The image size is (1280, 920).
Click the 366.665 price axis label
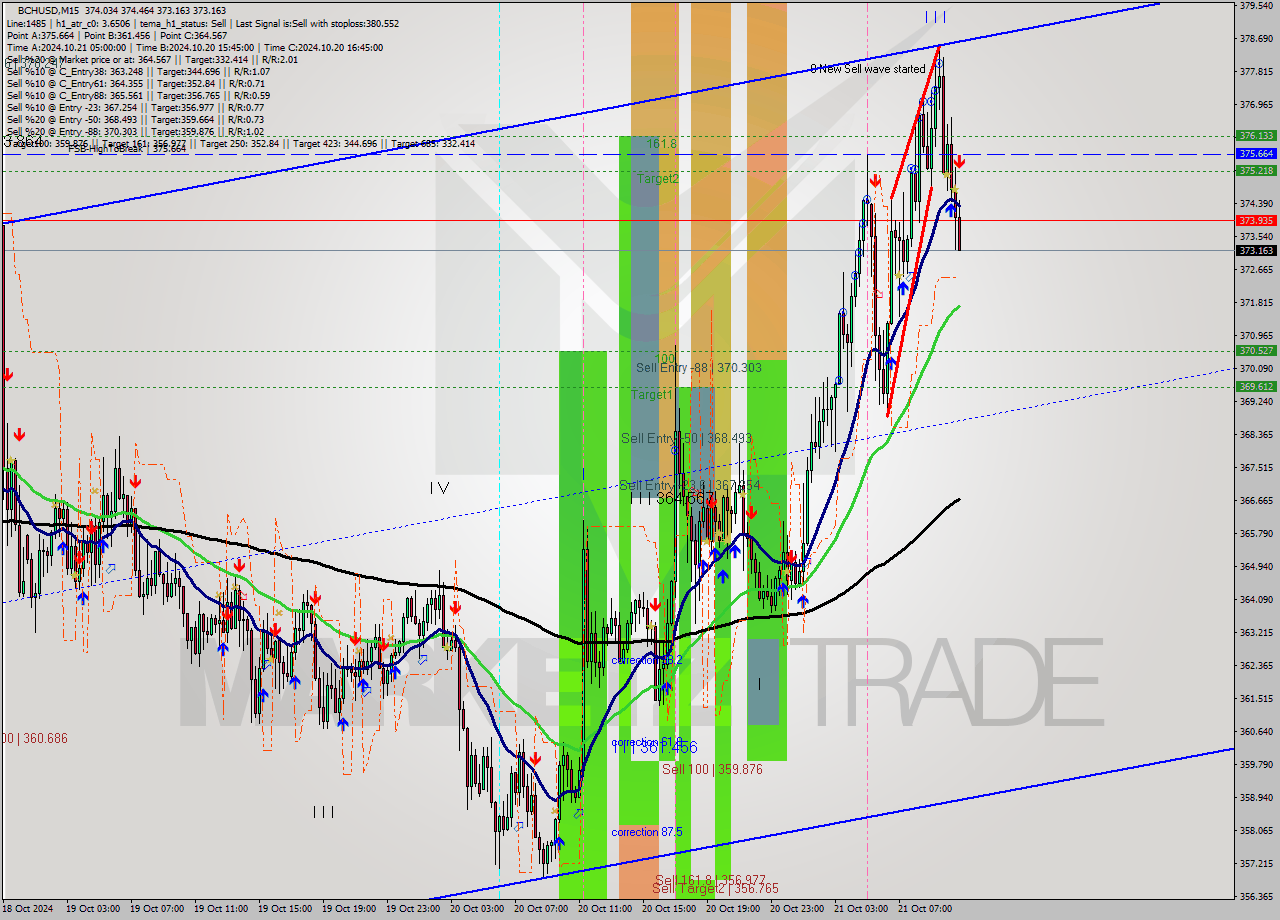[x=1256, y=501]
